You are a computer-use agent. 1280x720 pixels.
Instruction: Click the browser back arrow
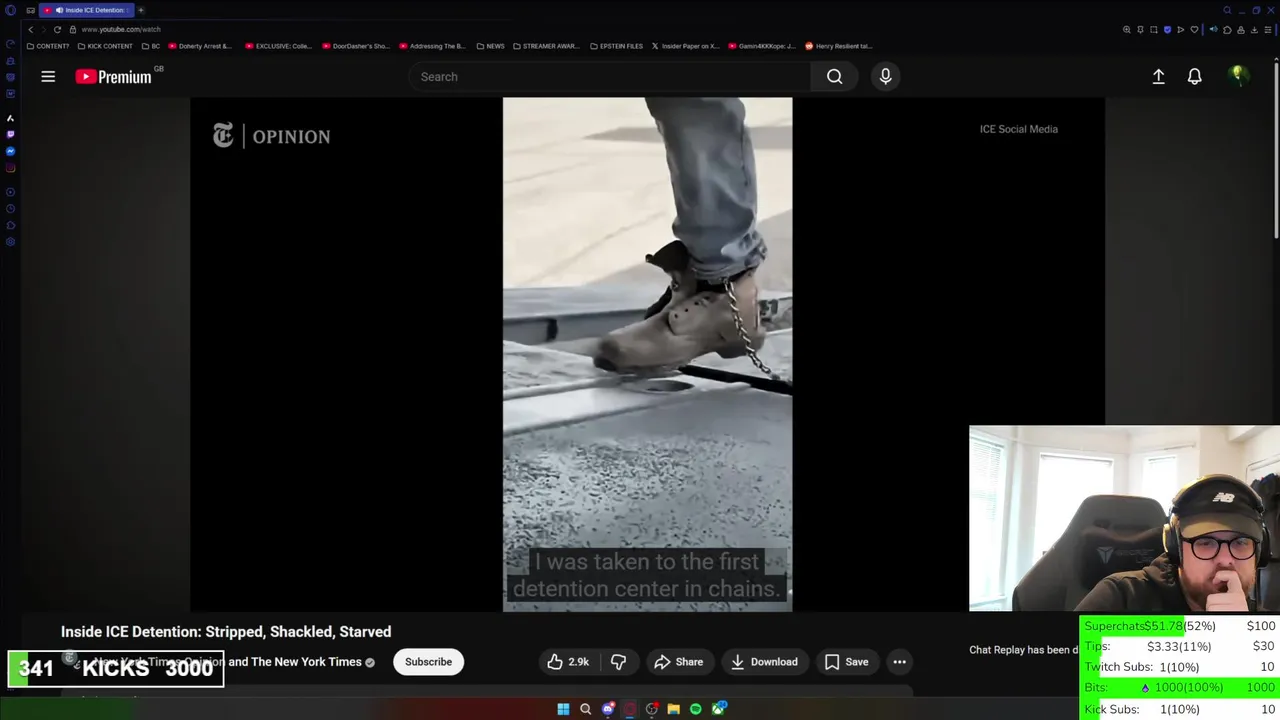[31, 29]
